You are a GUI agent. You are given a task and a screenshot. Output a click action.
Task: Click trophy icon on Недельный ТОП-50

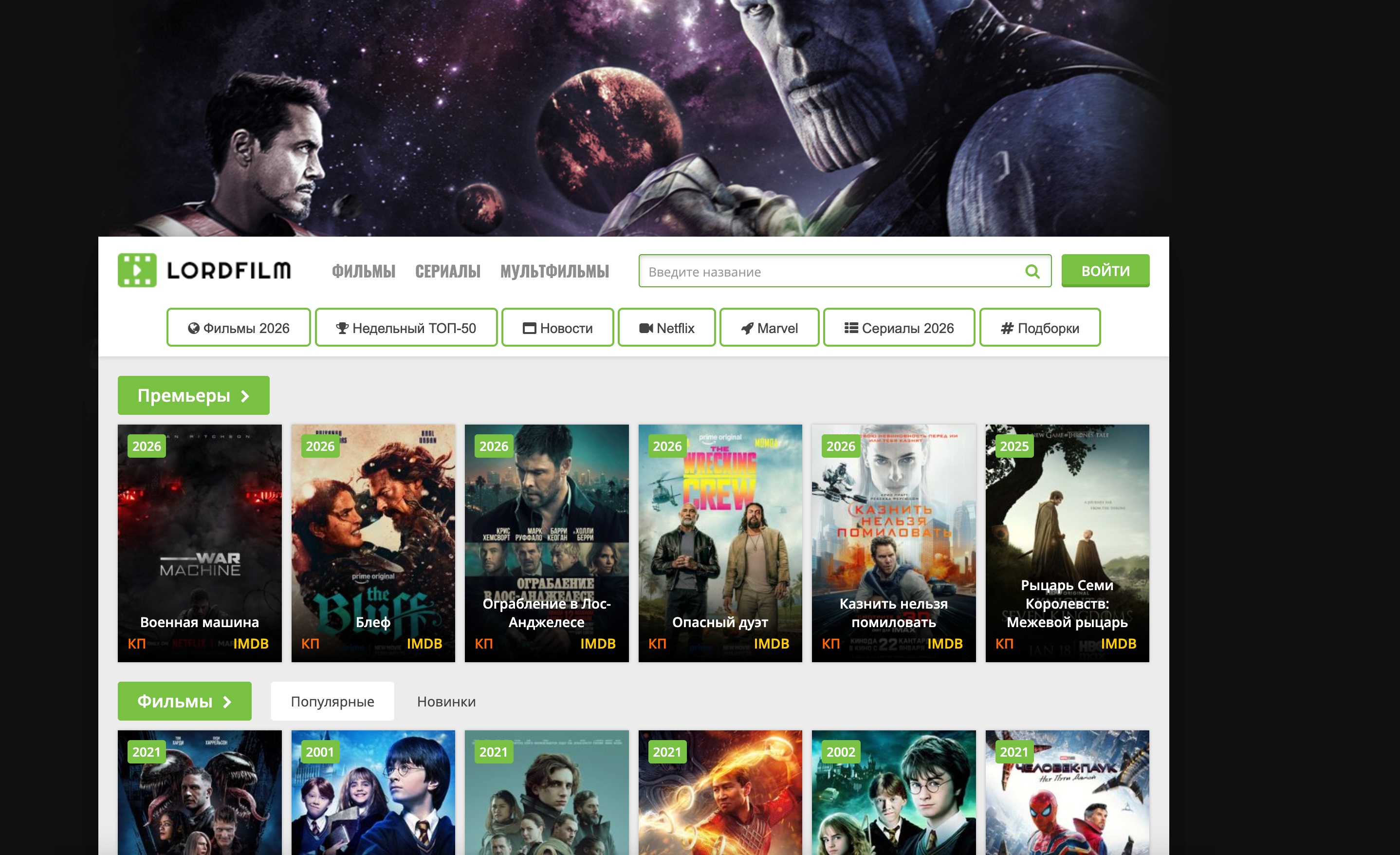tap(342, 328)
